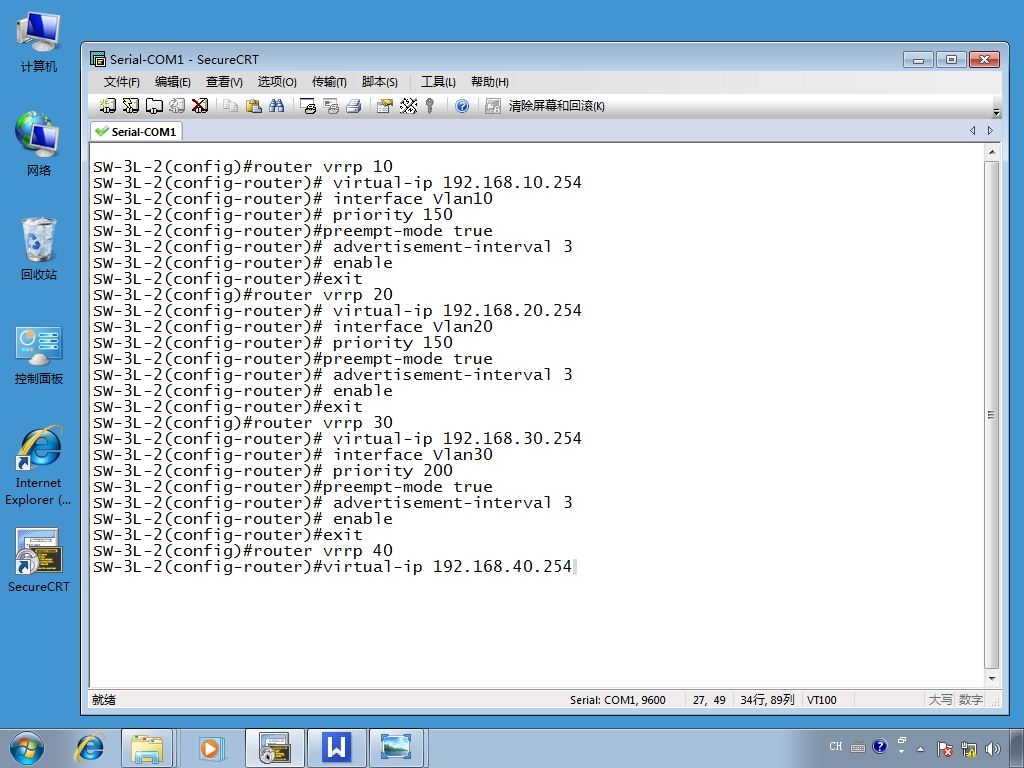Open Find using the binoculars icon
Viewport: 1024px width, 768px height.
[276, 106]
